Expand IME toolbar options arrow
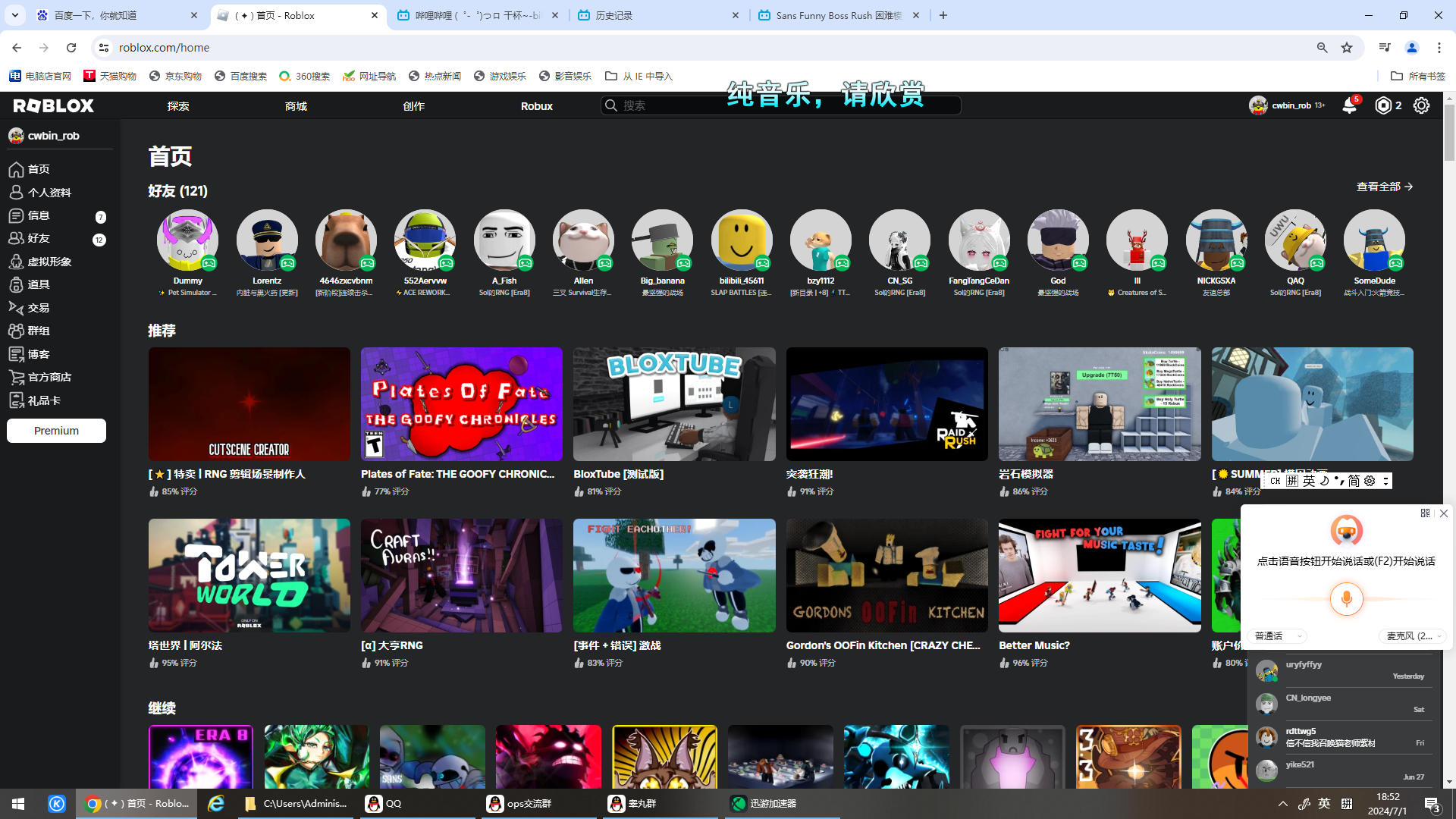 pyautogui.click(x=1385, y=481)
